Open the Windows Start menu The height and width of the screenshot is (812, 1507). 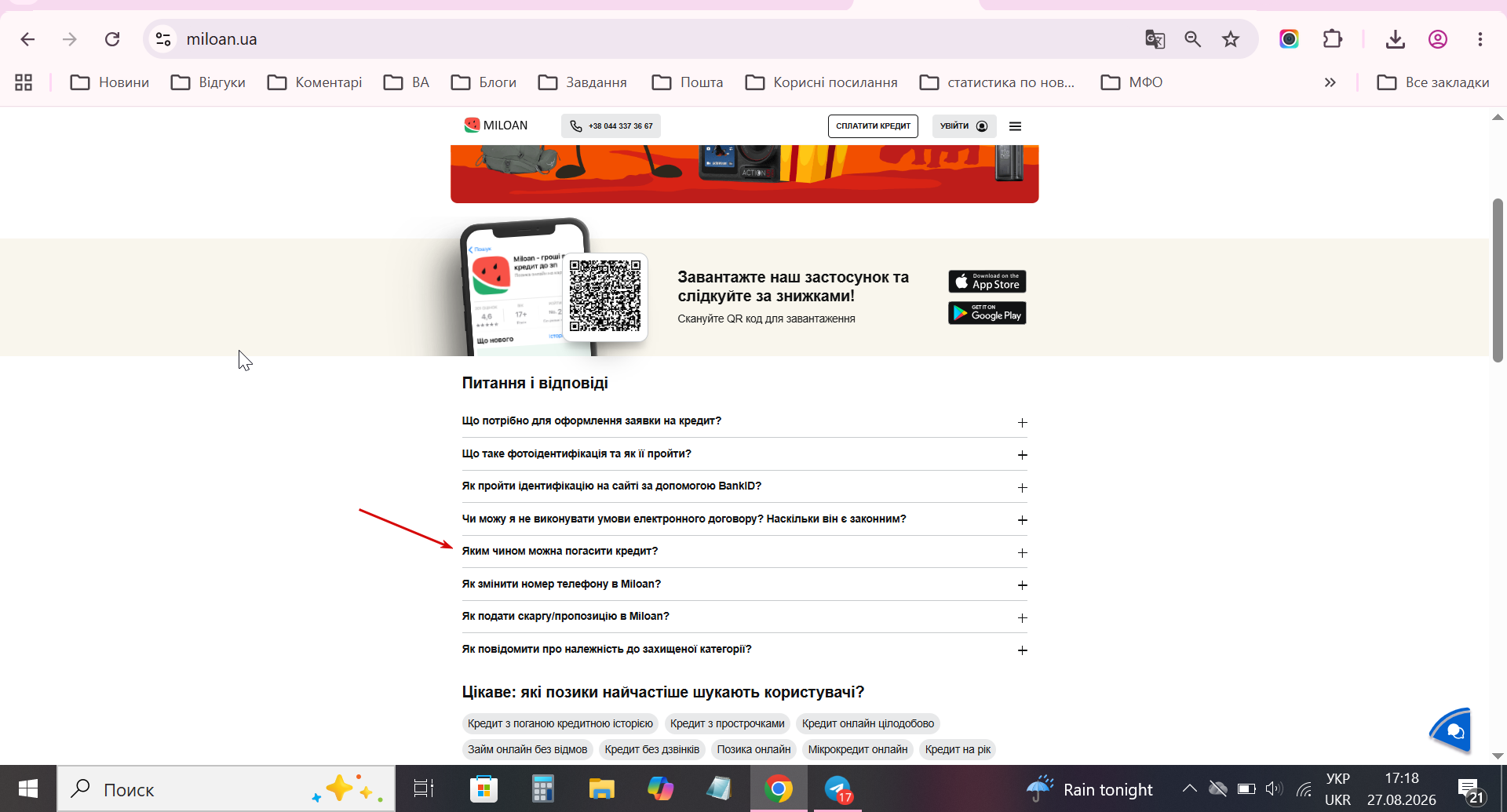tap(28, 788)
